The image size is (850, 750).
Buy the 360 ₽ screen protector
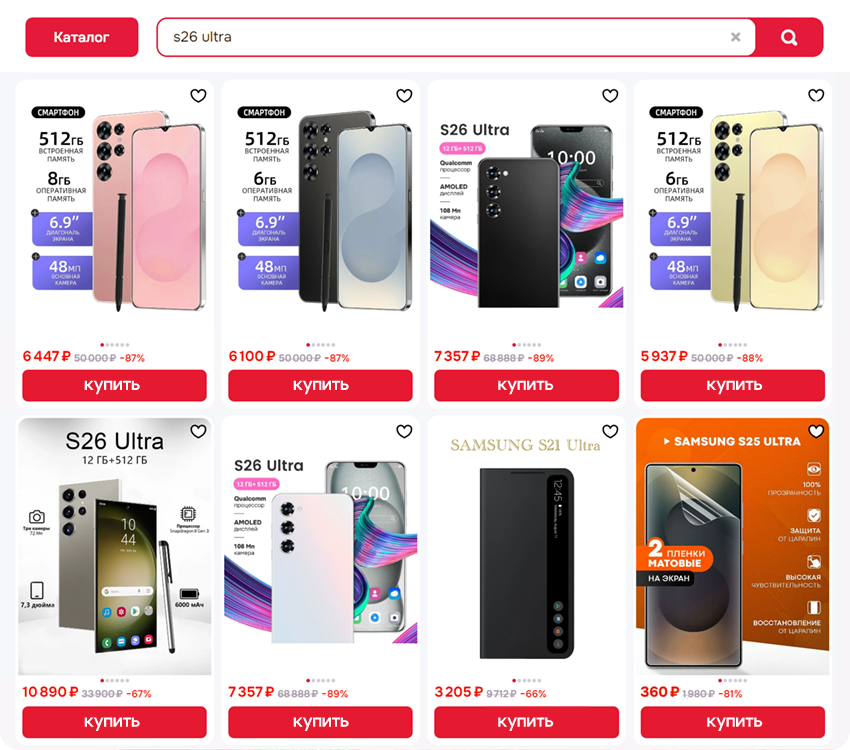click(x=733, y=722)
